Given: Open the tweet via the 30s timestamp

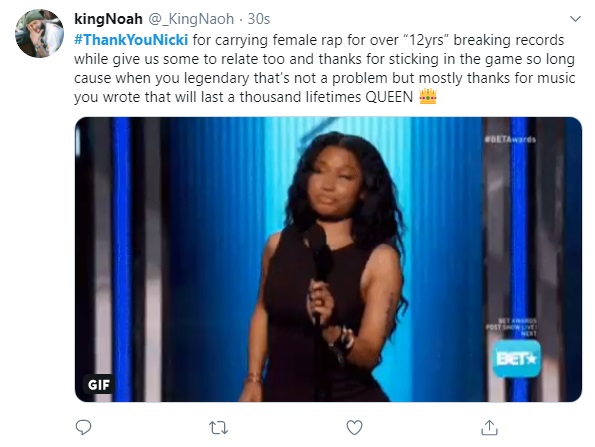Looking at the screenshot, I should [x=259, y=19].
